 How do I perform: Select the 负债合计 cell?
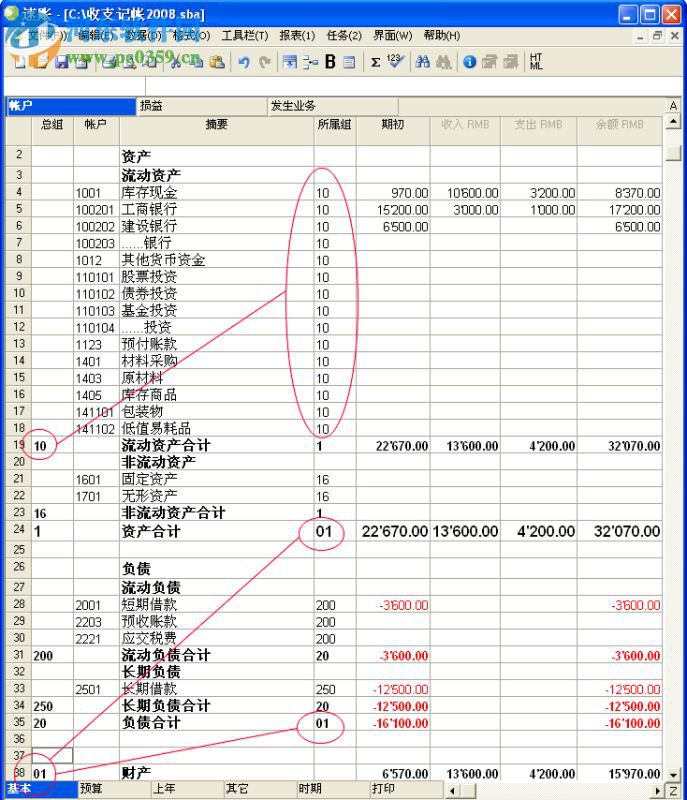pyautogui.click(x=217, y=723)
